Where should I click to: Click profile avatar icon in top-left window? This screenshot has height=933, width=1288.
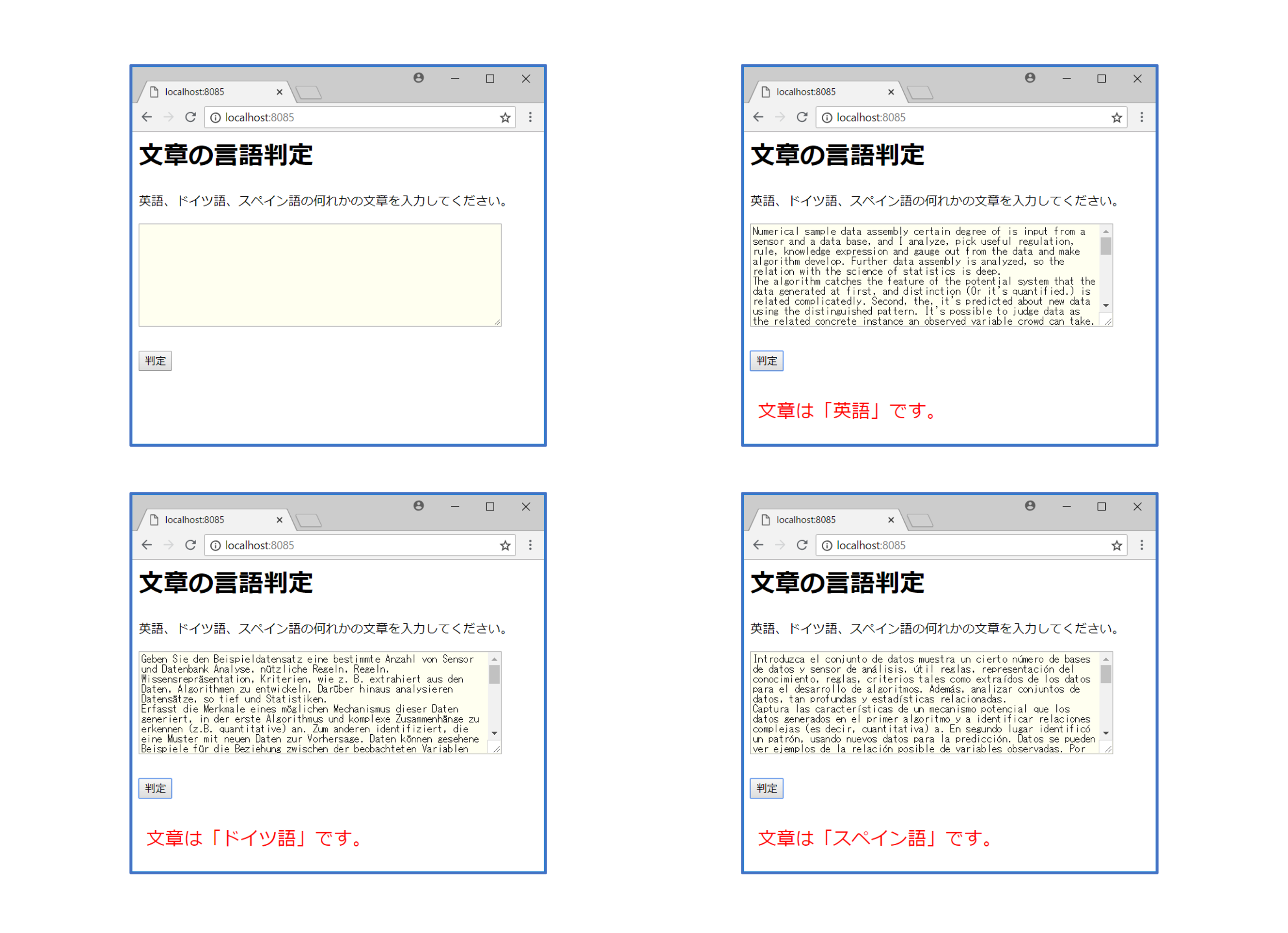419,78
